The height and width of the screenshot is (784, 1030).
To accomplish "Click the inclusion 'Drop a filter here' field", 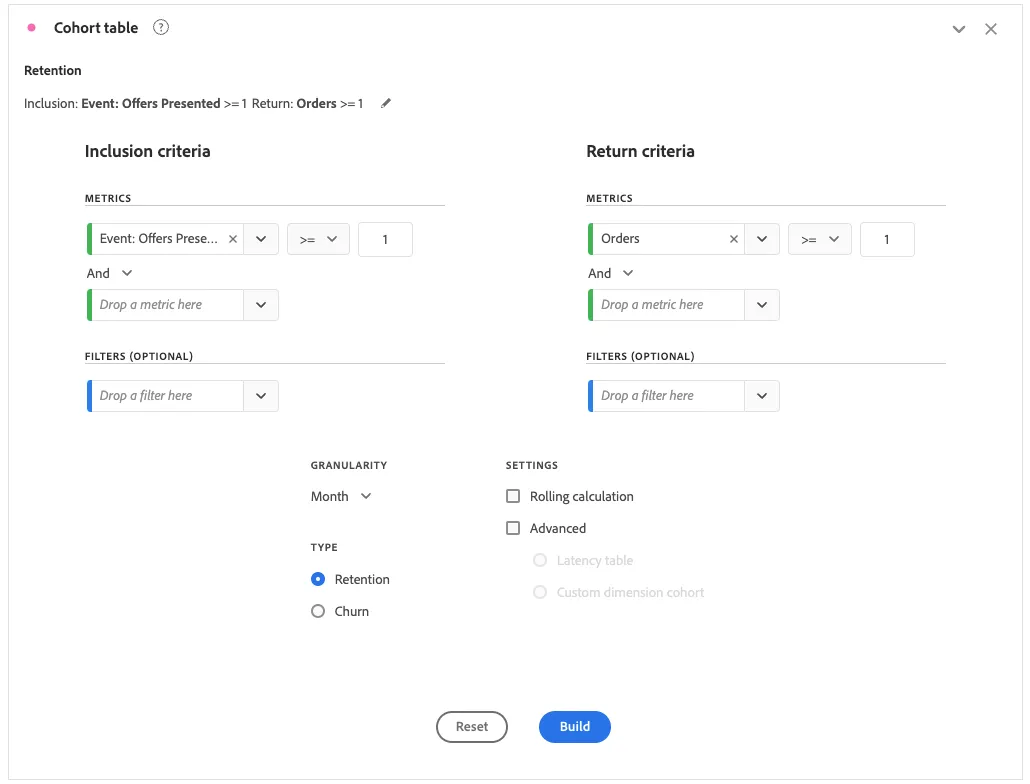I will pyautogui.click(x=166, y=396).
